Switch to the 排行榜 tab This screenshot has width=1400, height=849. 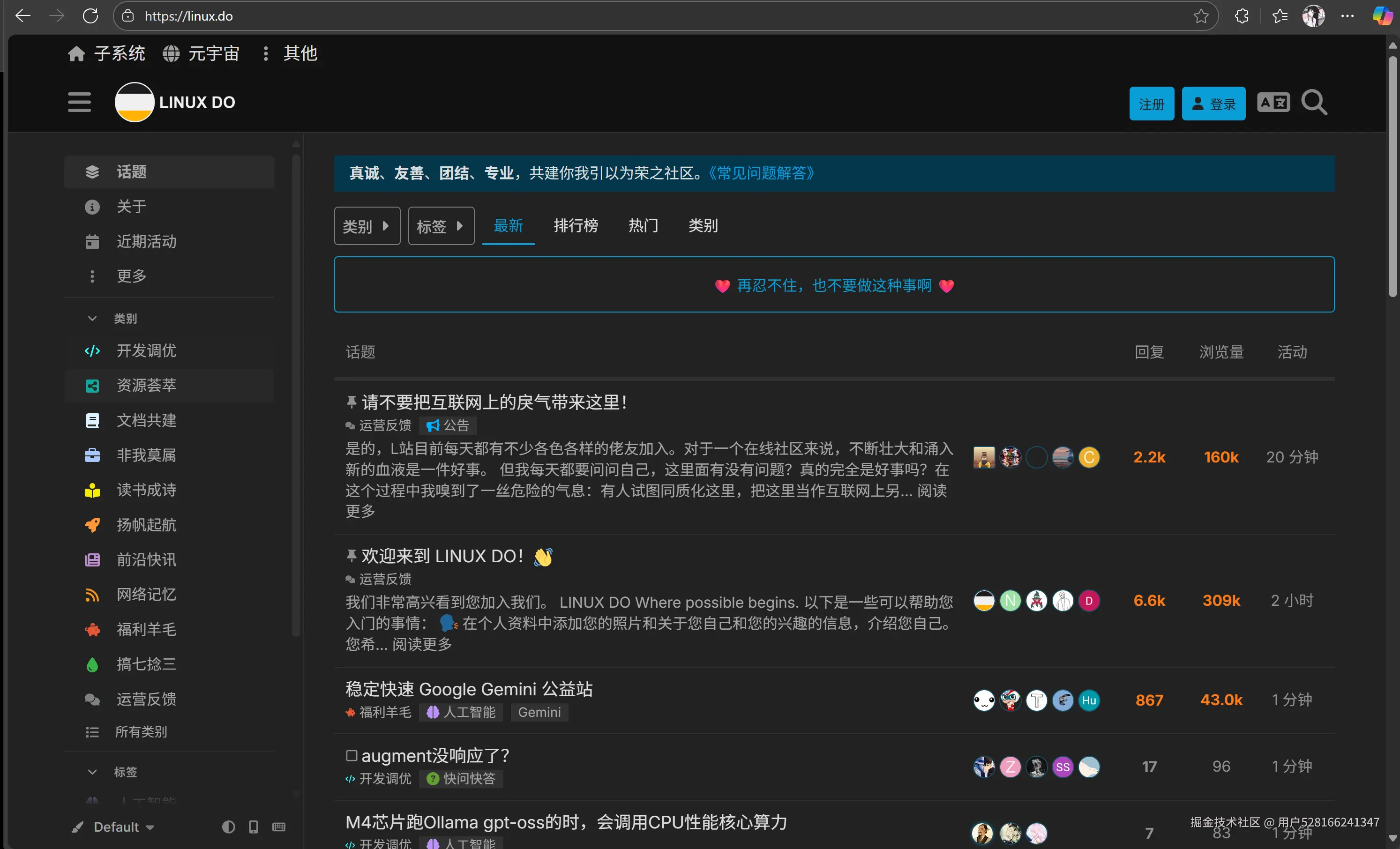click(576, 225)
